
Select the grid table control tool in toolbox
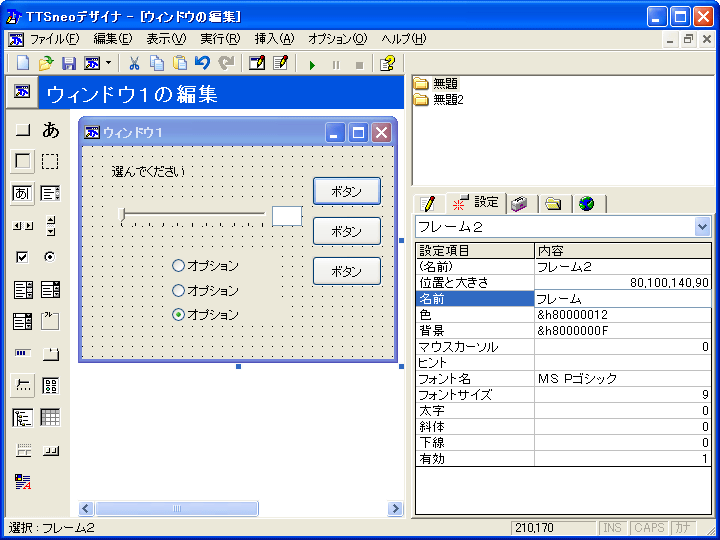50,418
